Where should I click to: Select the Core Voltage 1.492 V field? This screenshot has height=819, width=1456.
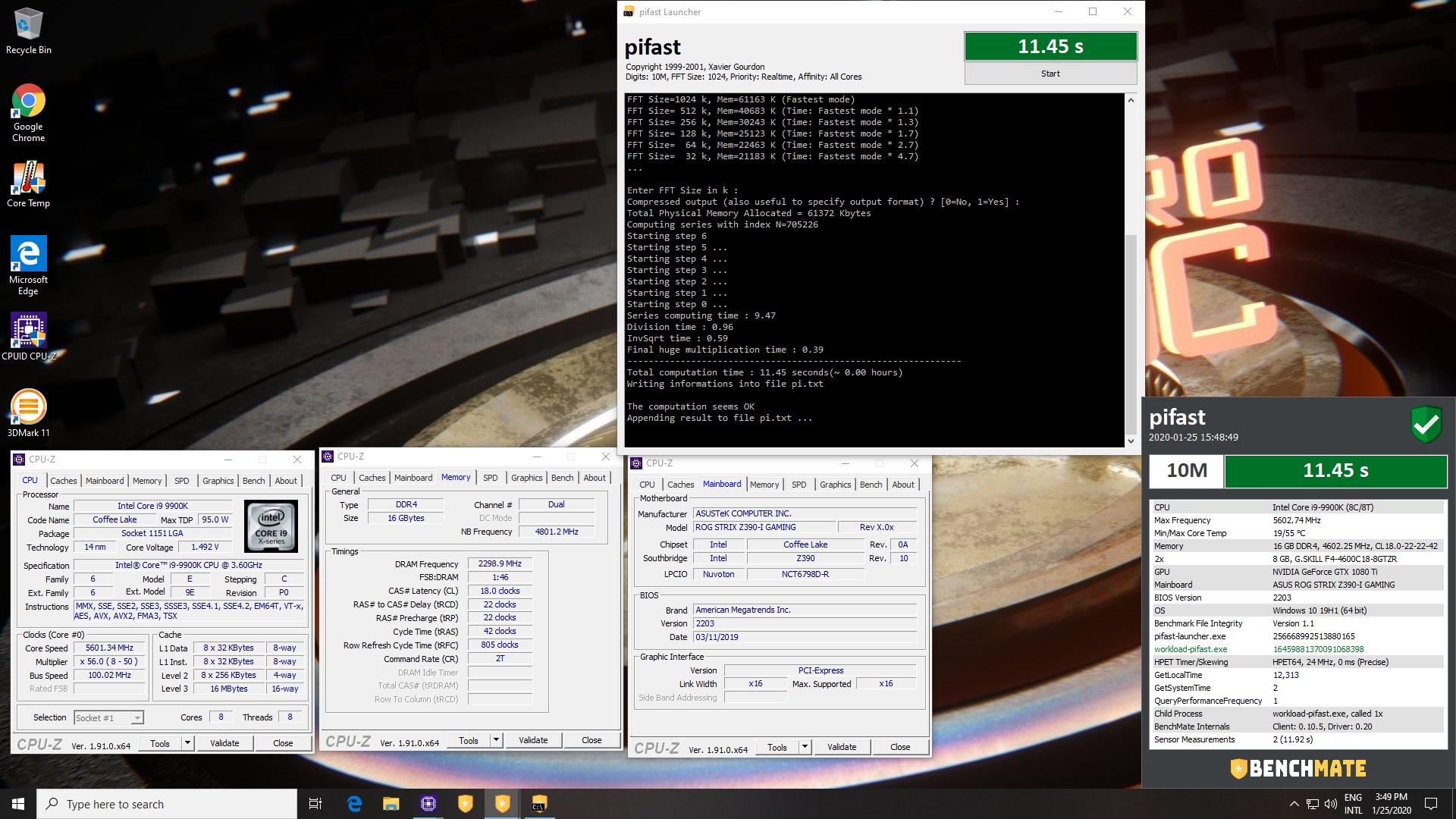(205, 548)
